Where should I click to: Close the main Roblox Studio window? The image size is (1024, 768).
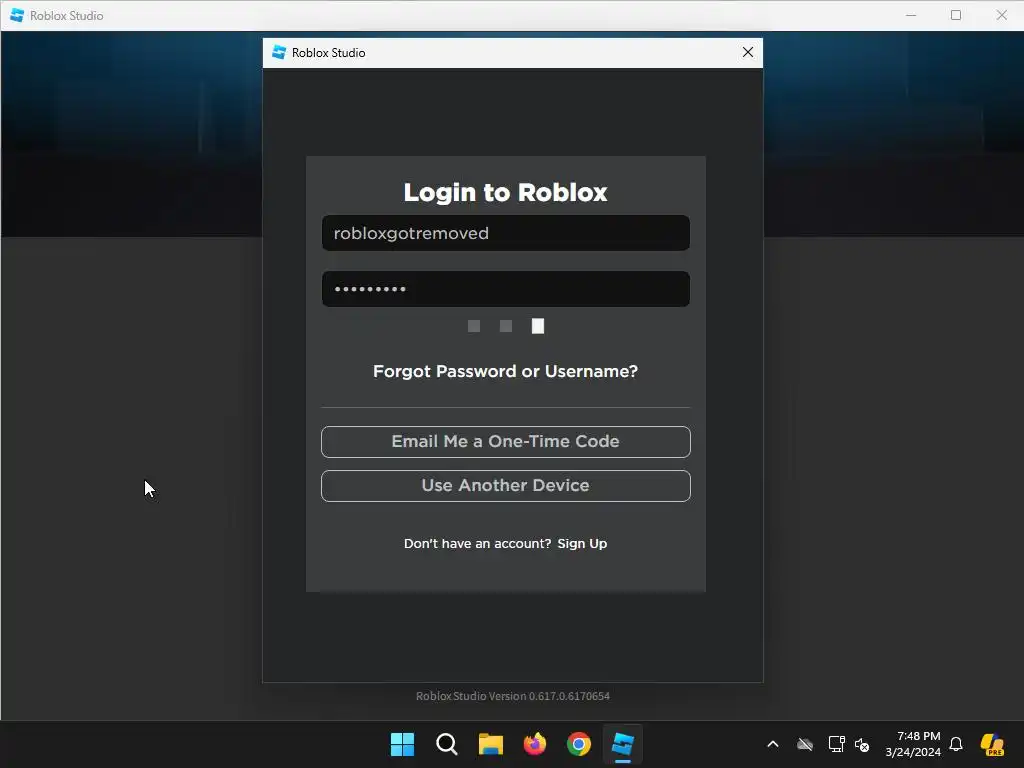tap(1002, 15)
